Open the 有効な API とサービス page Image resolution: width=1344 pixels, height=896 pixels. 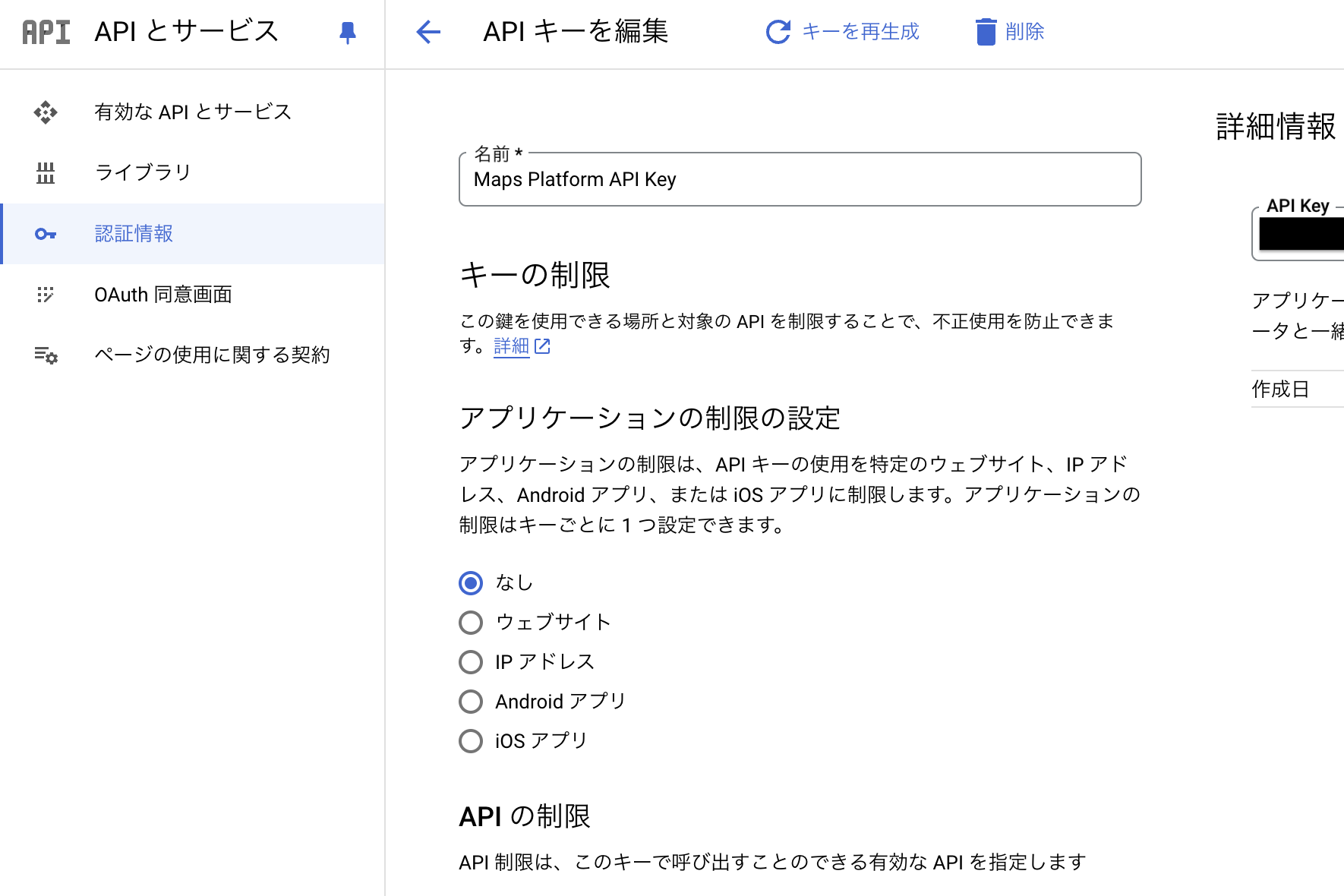192,112
